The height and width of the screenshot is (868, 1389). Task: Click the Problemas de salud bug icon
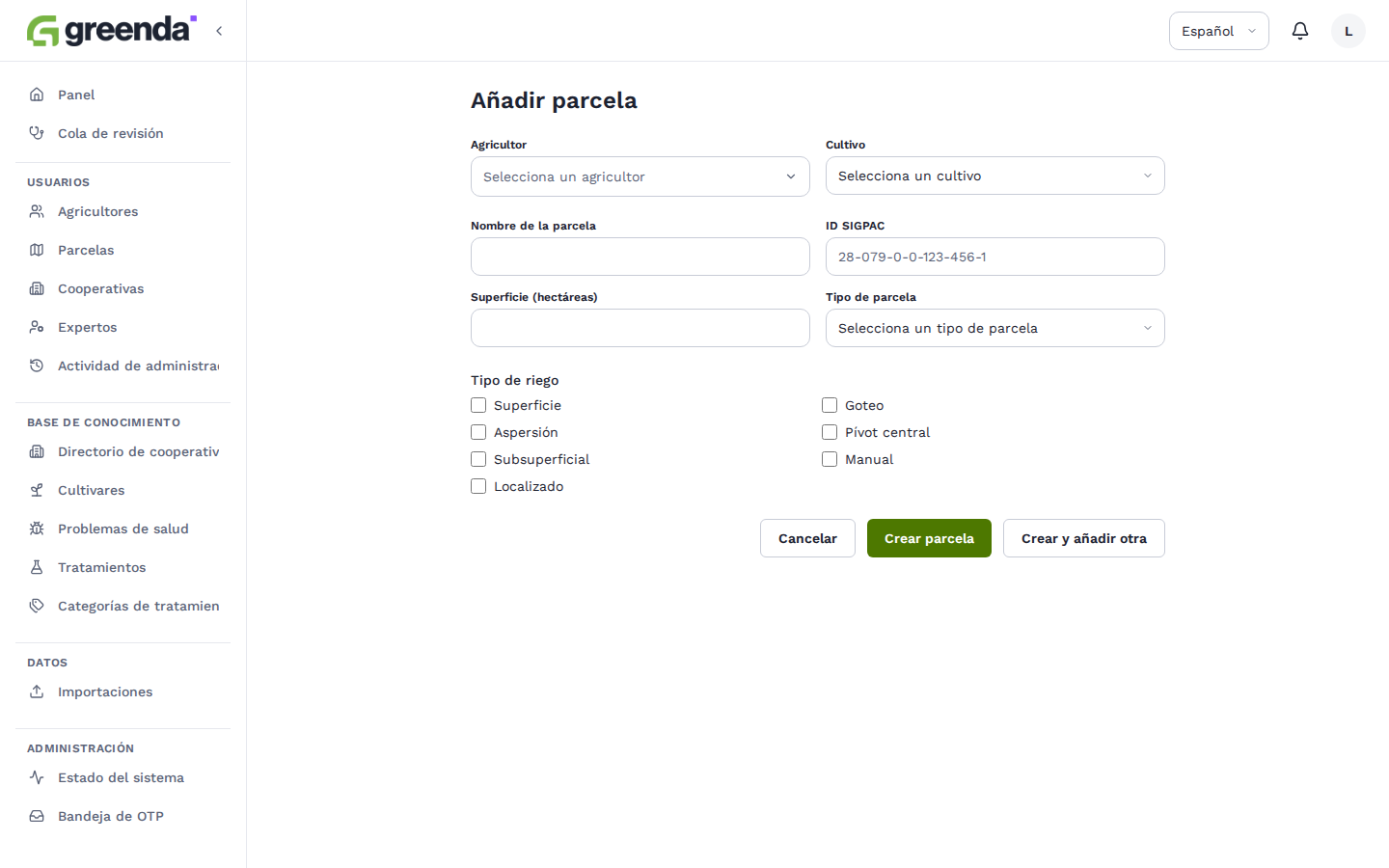click(x=37, y=529)
